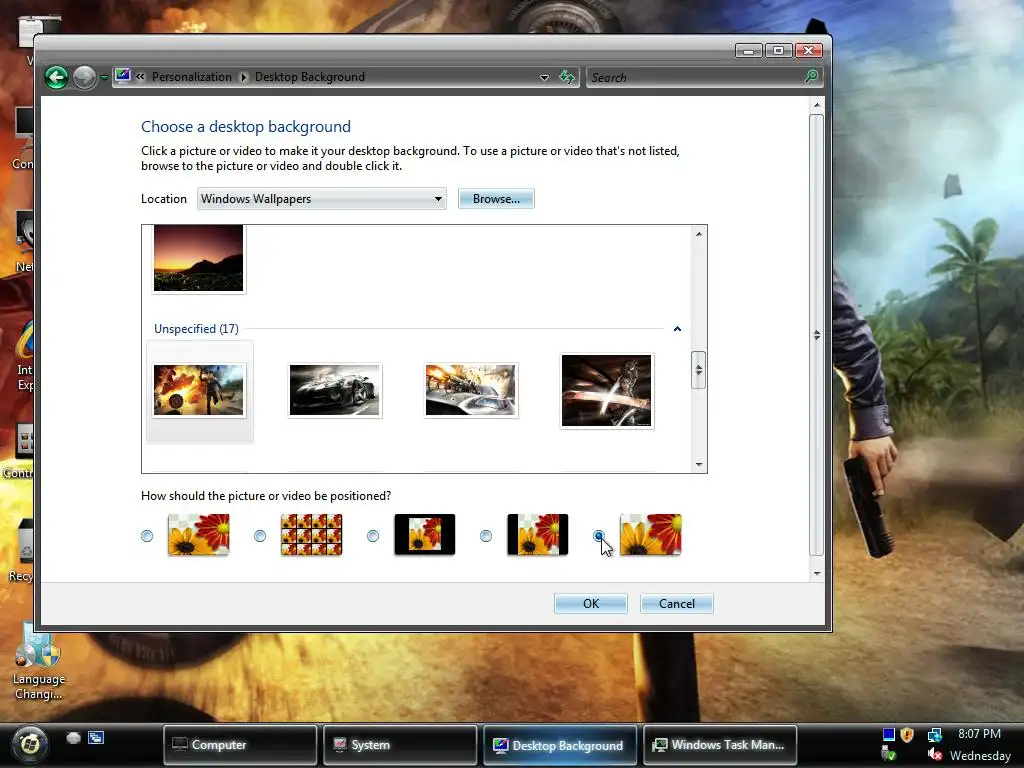1024x768 pixels.
Task: Select the dark warrior wallpaper thumbnail
Action: click(x=607, y=391)
